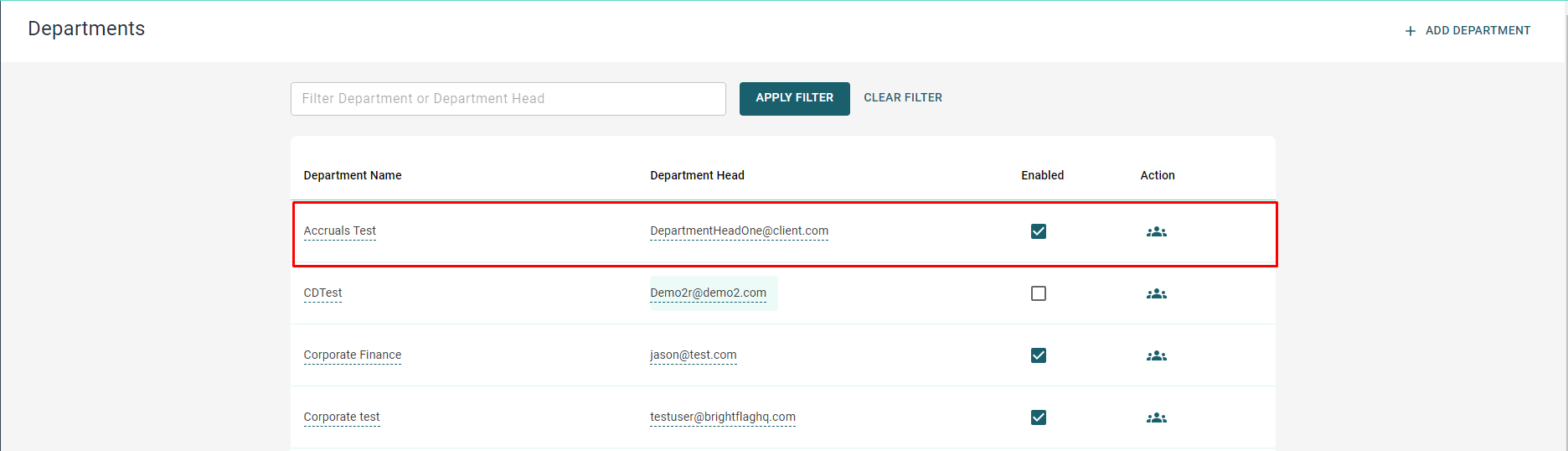The height and width of the screenshot is (451, 1568).
Task: Edit head DepartmentHeadOne@client.com
Action: tap(740, 231)
